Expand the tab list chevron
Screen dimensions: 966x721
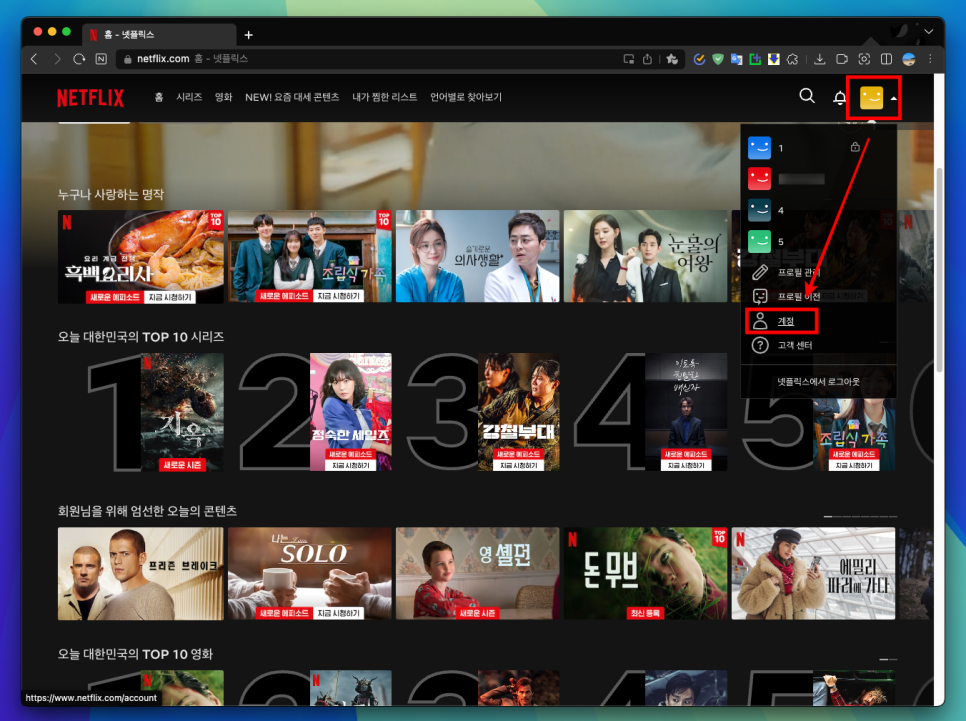click(x=928, y=31)
